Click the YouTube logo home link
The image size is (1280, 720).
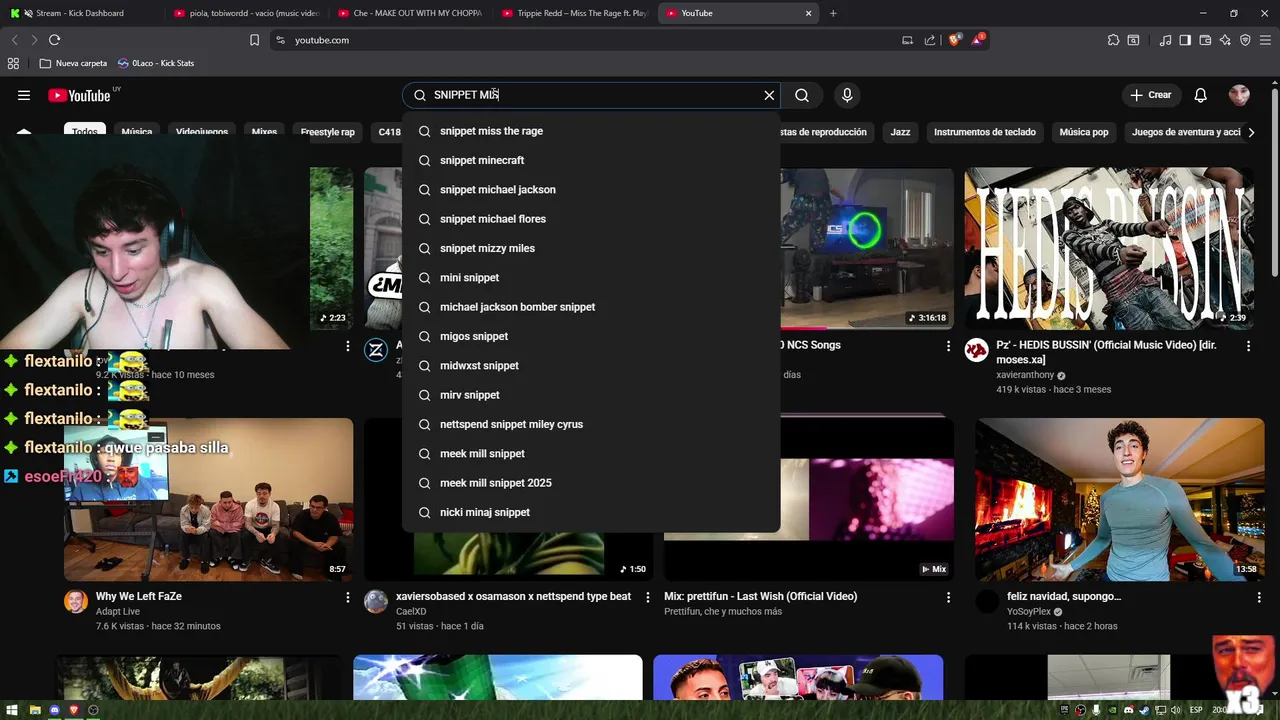pos(79,95)
